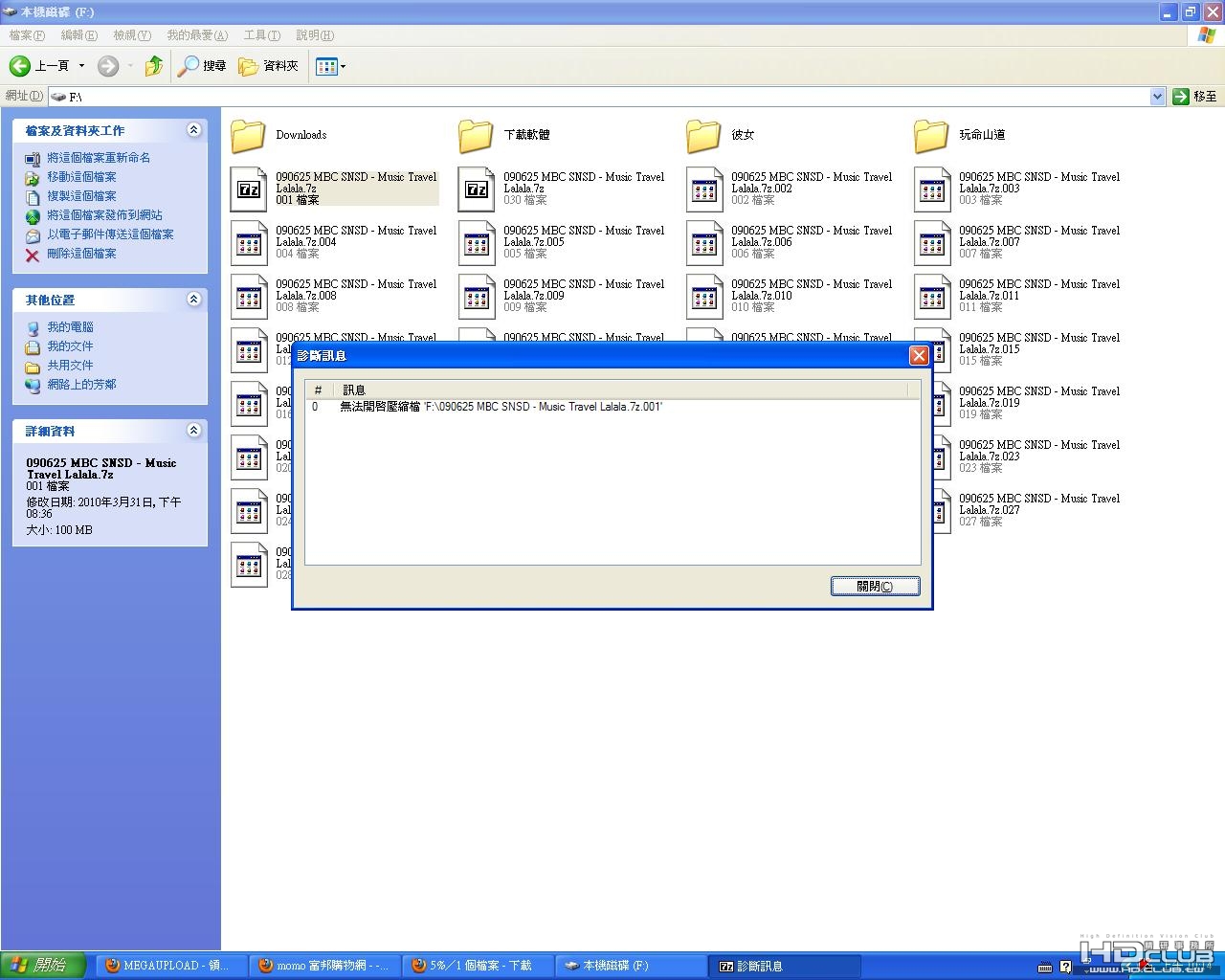Image resolution: width=1225 pixels, height=980 pixels.
Task: Click the 關閉 button in diagnostic dialog
Action: 875,587
